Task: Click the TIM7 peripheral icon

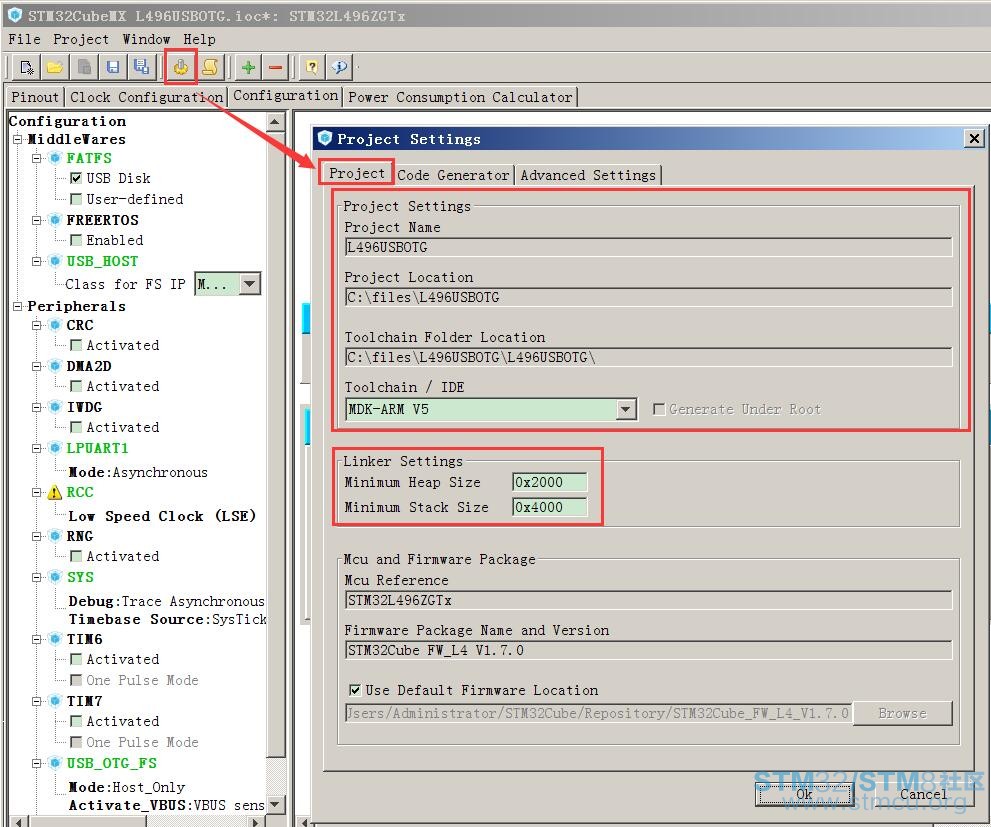Action: [x=55, y=701]
